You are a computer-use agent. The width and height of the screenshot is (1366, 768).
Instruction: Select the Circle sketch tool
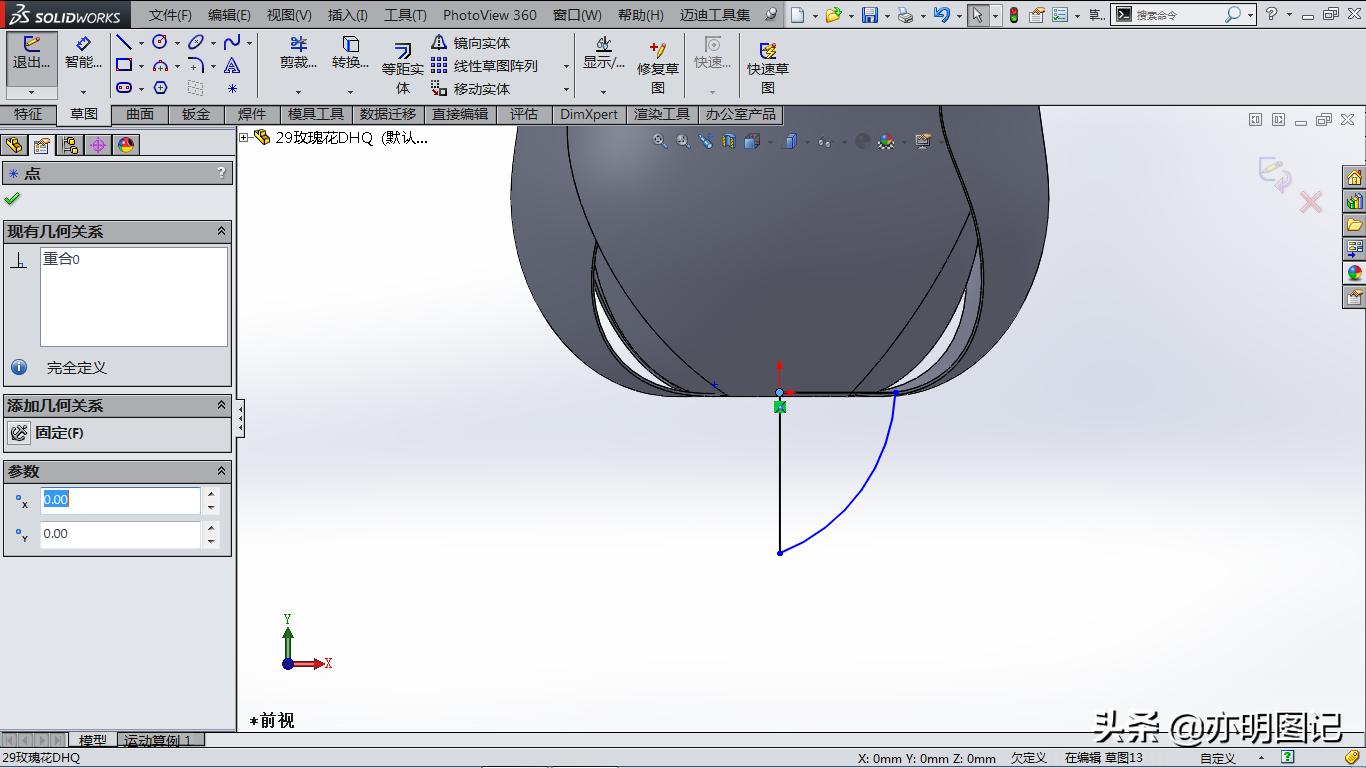tap(160, 42)
